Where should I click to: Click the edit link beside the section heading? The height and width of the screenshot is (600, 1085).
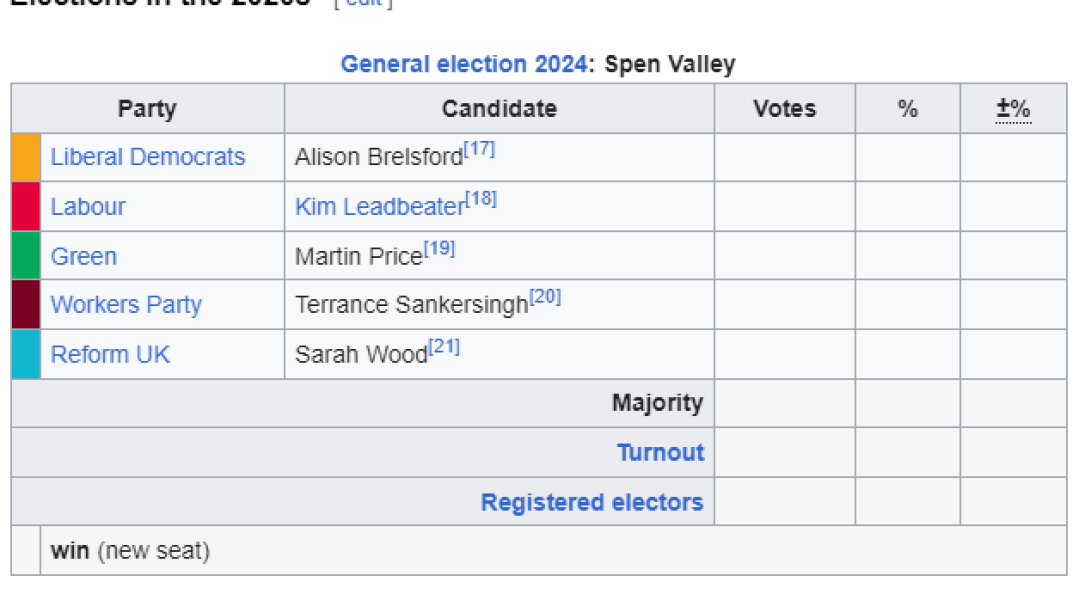pyautogui.click(x=363, y=4)
